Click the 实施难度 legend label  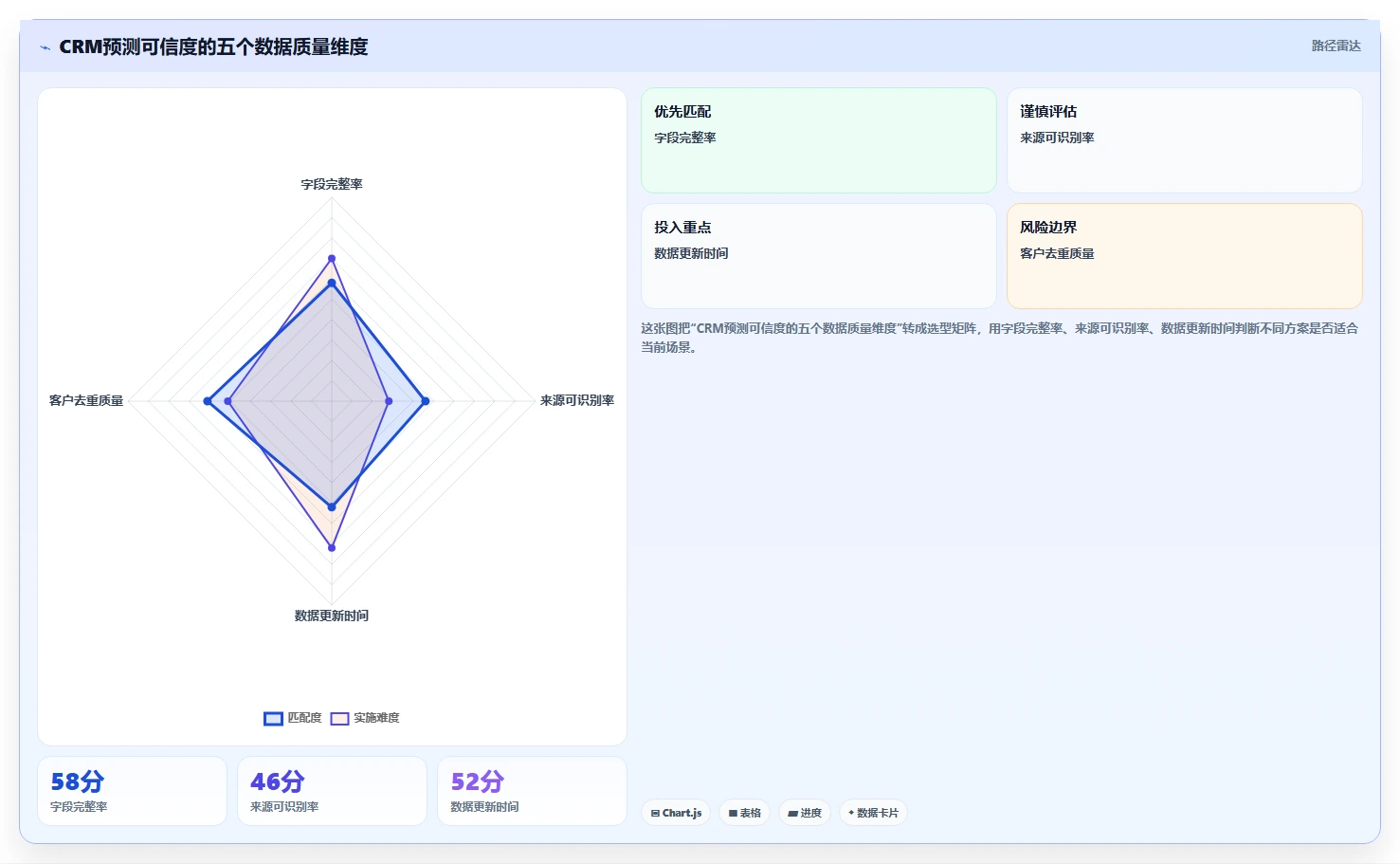coord(376,718)
